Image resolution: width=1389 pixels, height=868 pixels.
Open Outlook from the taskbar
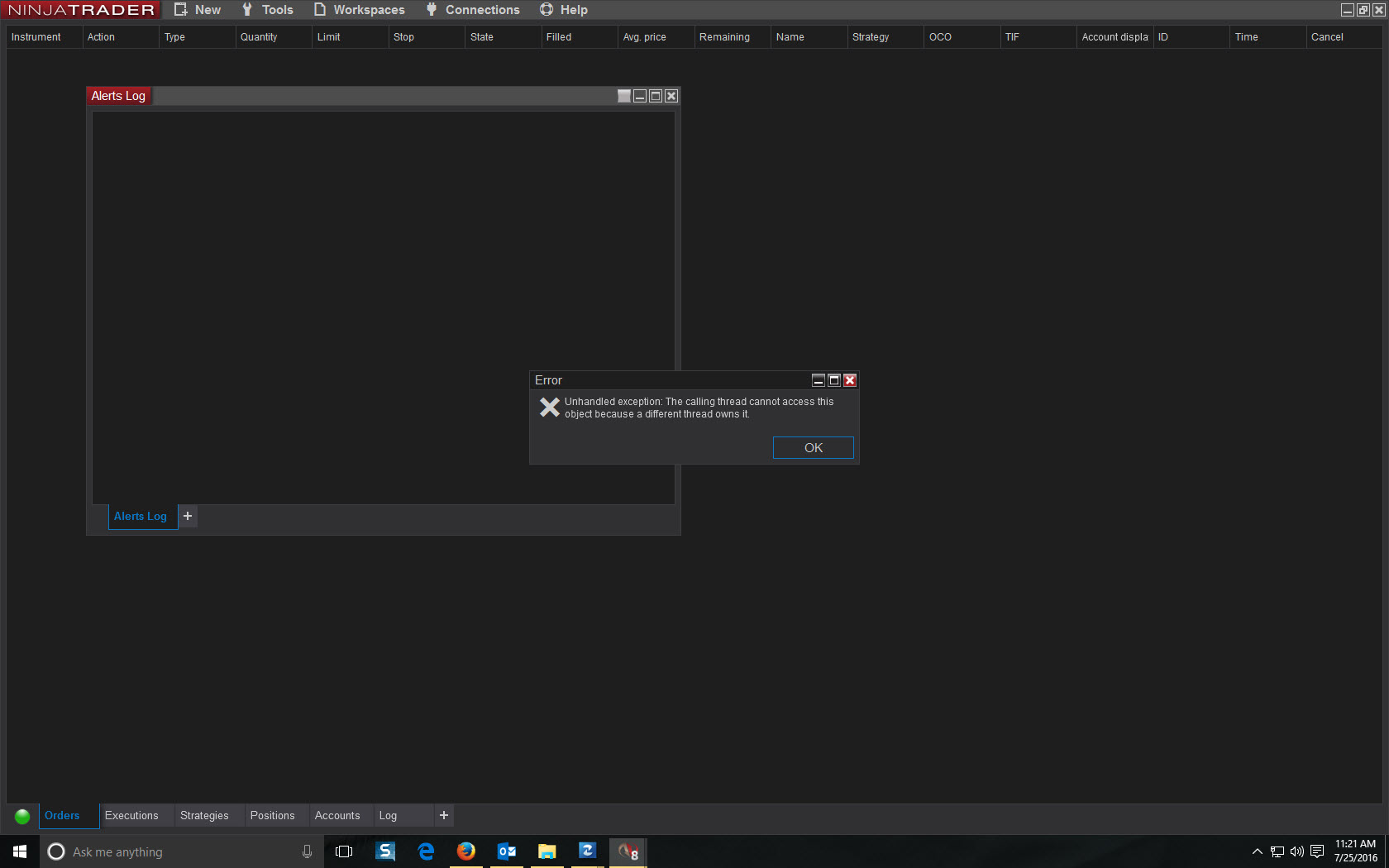[507, 851]
